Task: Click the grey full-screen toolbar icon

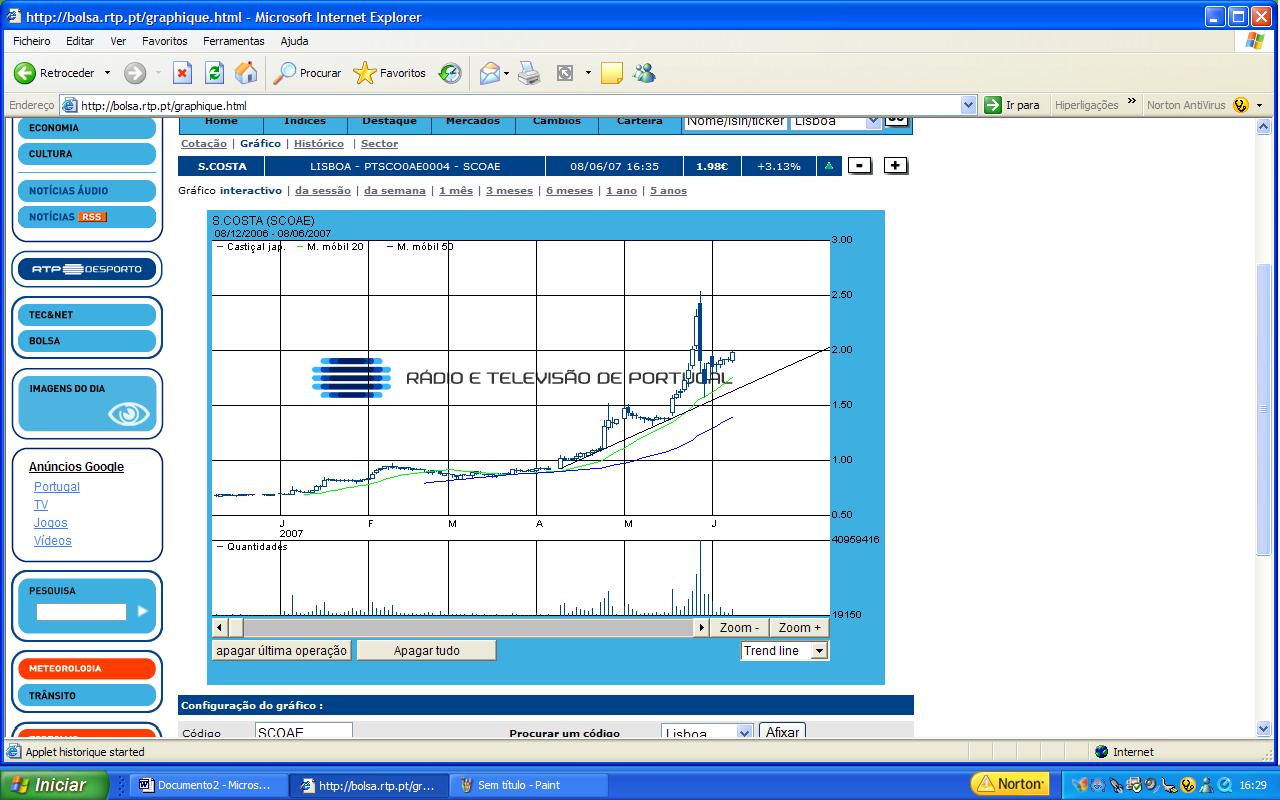Action: coord(565,73)
